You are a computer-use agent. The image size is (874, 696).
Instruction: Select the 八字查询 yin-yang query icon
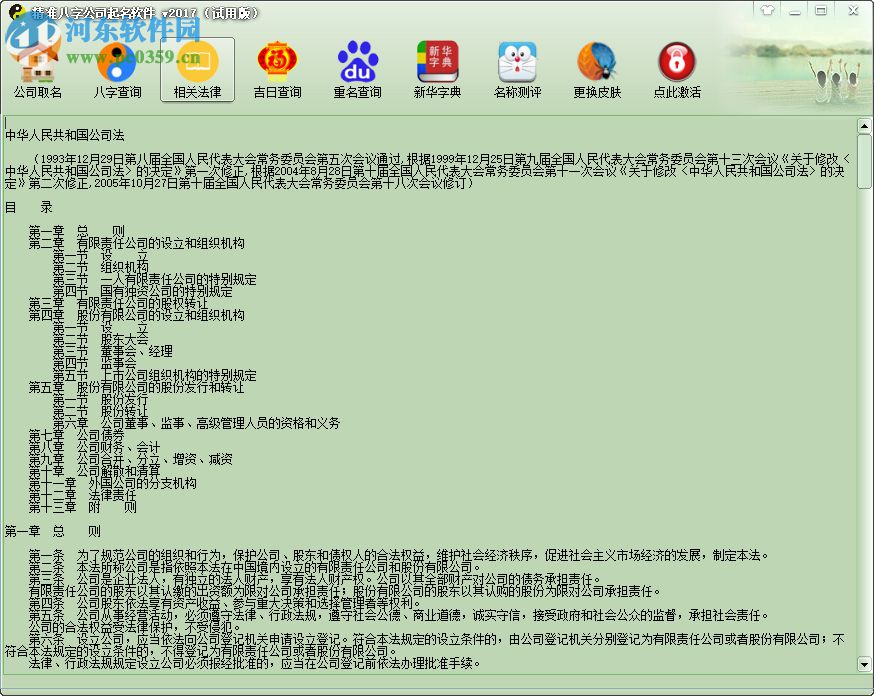[117, 62]
